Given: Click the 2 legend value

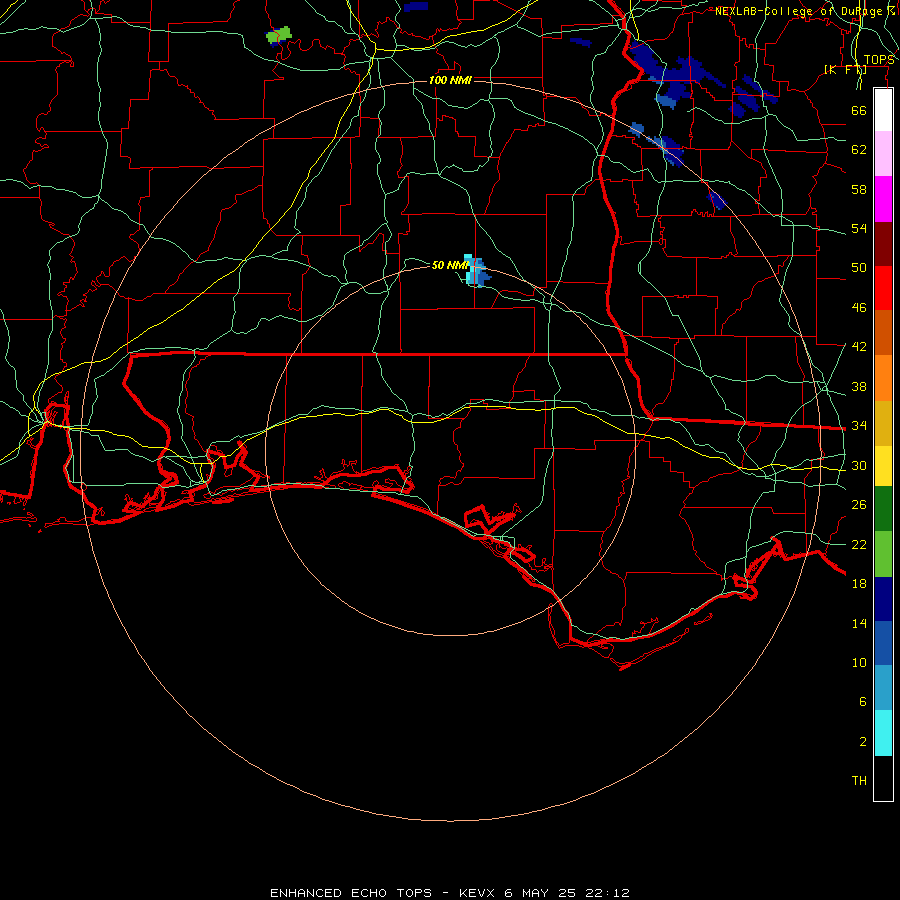Looking at the screenshot, I should (x=863, y=742).
